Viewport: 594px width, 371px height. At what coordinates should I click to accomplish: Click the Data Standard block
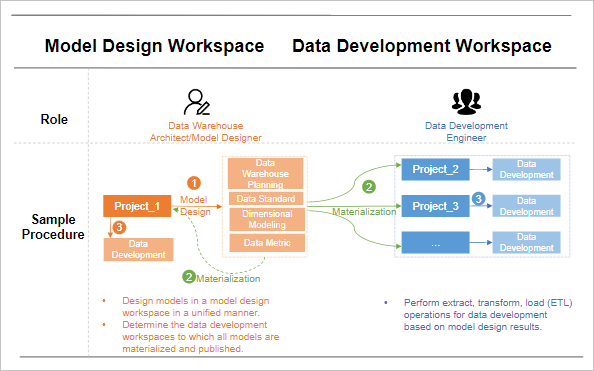click(266, 199)
